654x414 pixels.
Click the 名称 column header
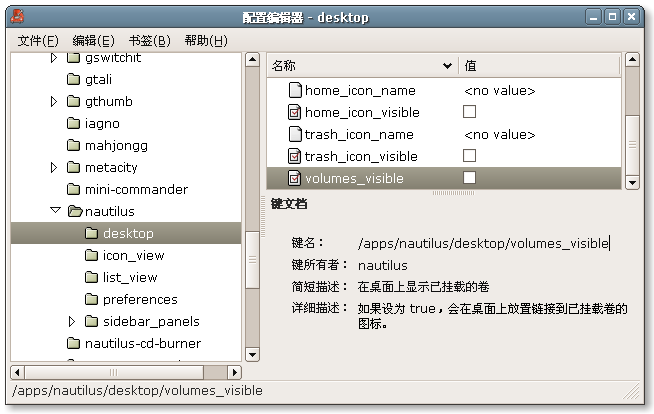click(x=362, y=66)
